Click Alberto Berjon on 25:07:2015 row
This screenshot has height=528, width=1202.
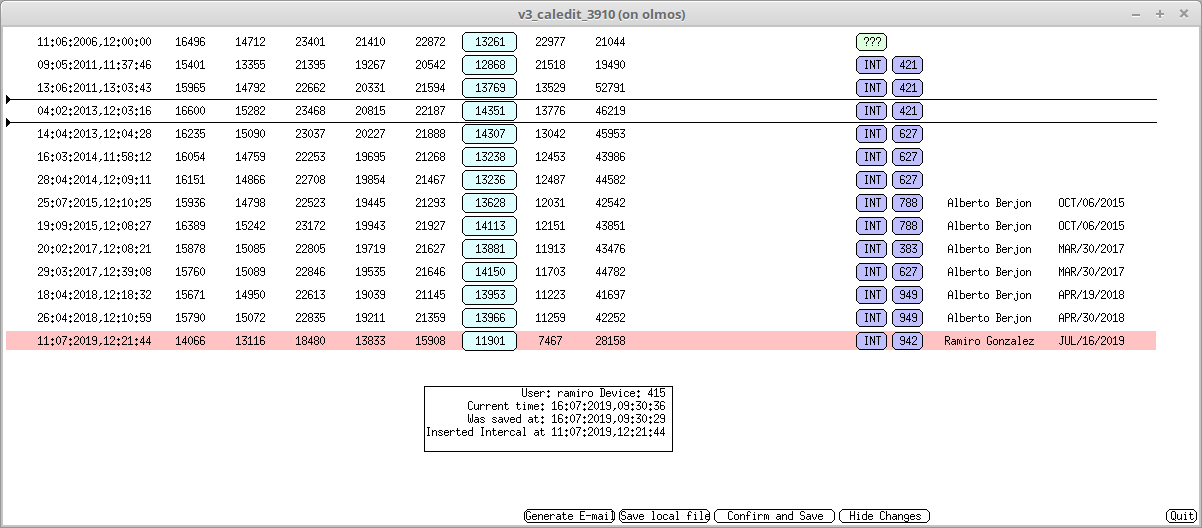(989, 203)
